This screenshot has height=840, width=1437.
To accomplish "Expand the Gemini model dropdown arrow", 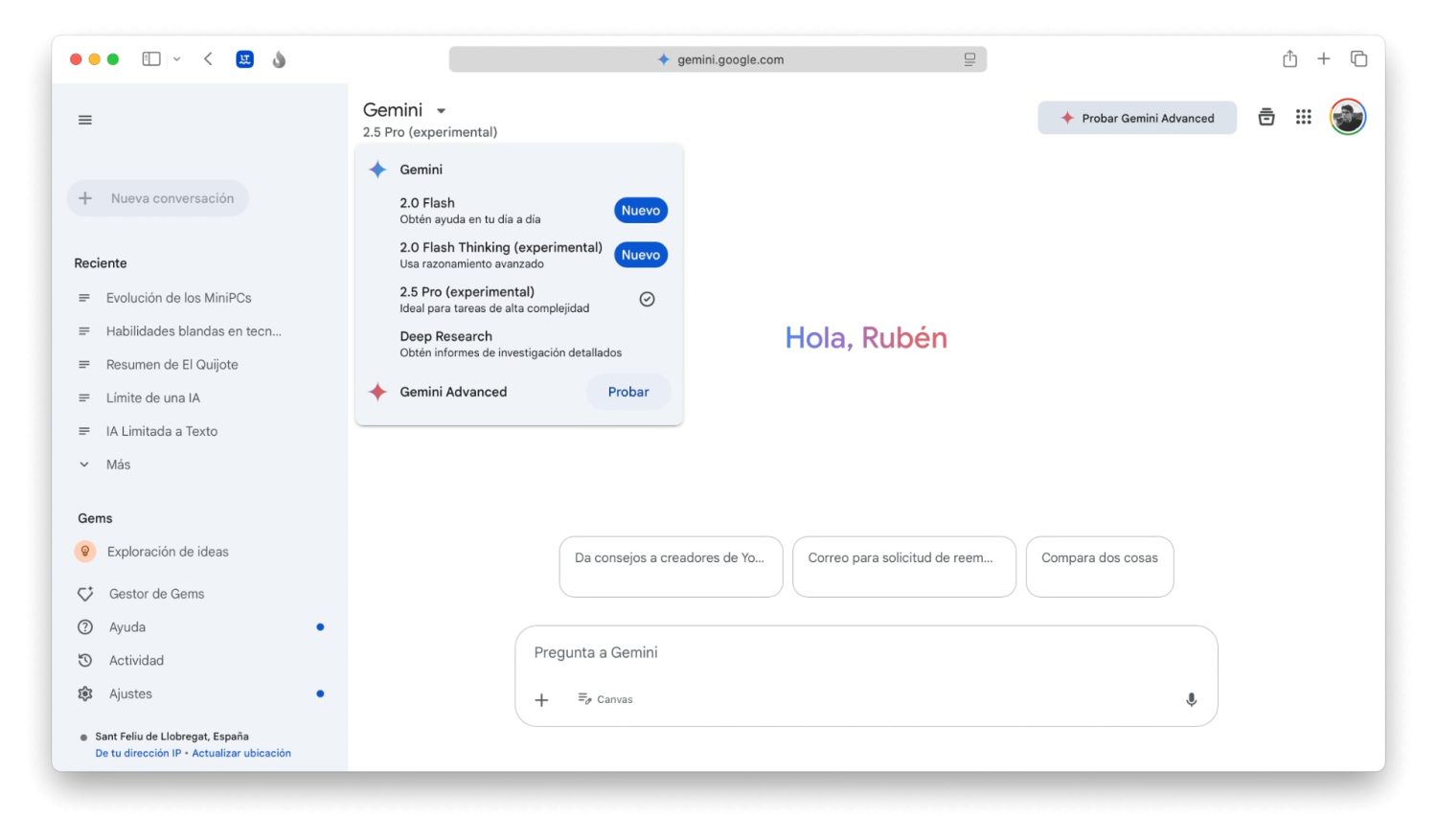I will [x=442, y=111].
